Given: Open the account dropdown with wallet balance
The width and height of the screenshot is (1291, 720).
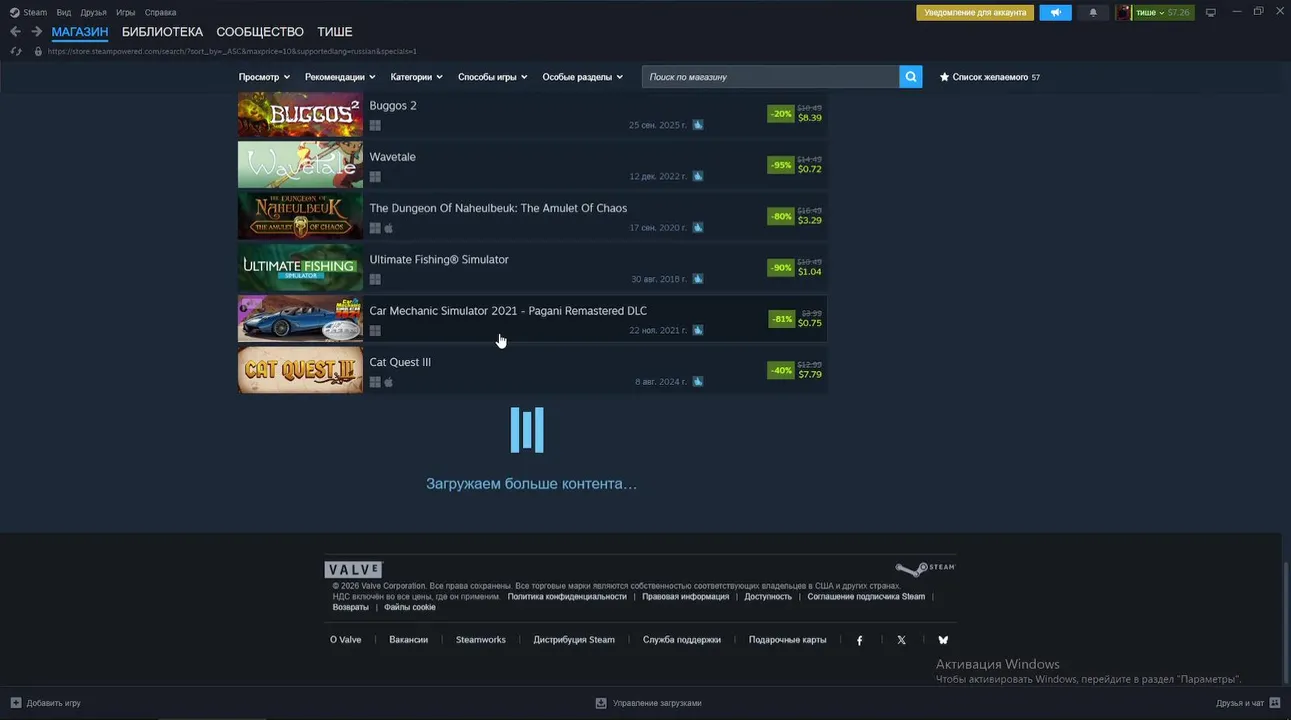Looking at the screenshot, I should [1163, 13].
